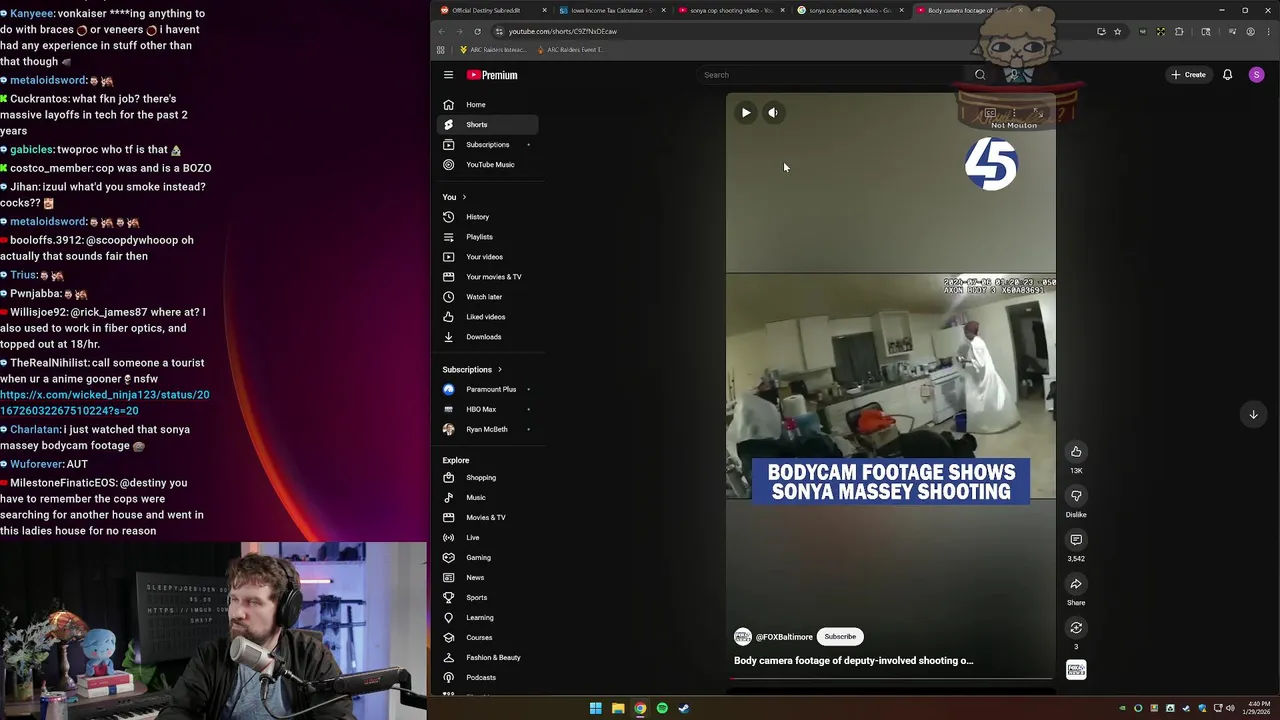Viewport: 1280px width, 720px height.
Task: Open Learning under Explore
Action: [488, 618]
